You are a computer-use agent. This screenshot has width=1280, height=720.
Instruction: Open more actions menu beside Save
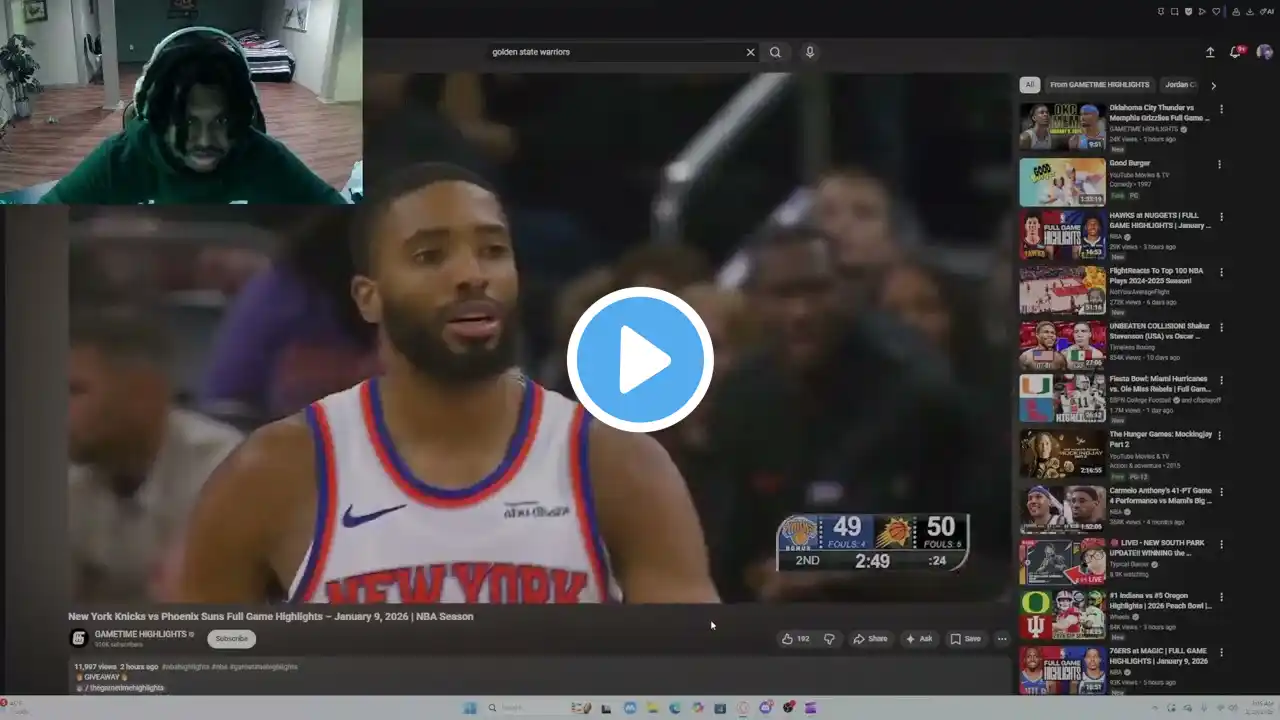pos(1002,639)
